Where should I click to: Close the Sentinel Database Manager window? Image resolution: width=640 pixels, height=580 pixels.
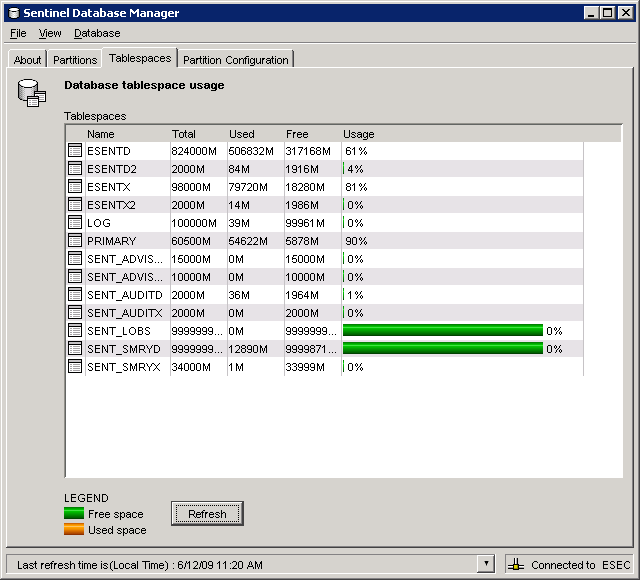pos(625,13)
